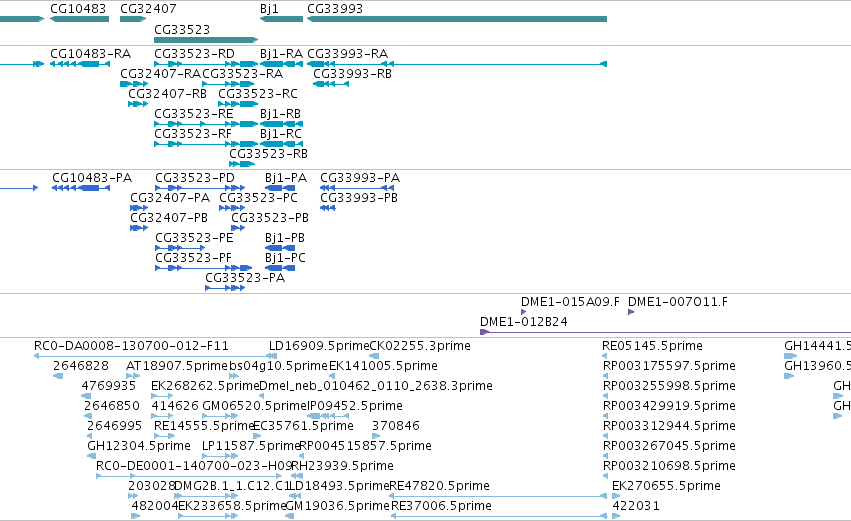Click the CG33523-PD protein label
The width and height of the screenshot is (851, 521).
pyautogui.click(x=195, y=178)
